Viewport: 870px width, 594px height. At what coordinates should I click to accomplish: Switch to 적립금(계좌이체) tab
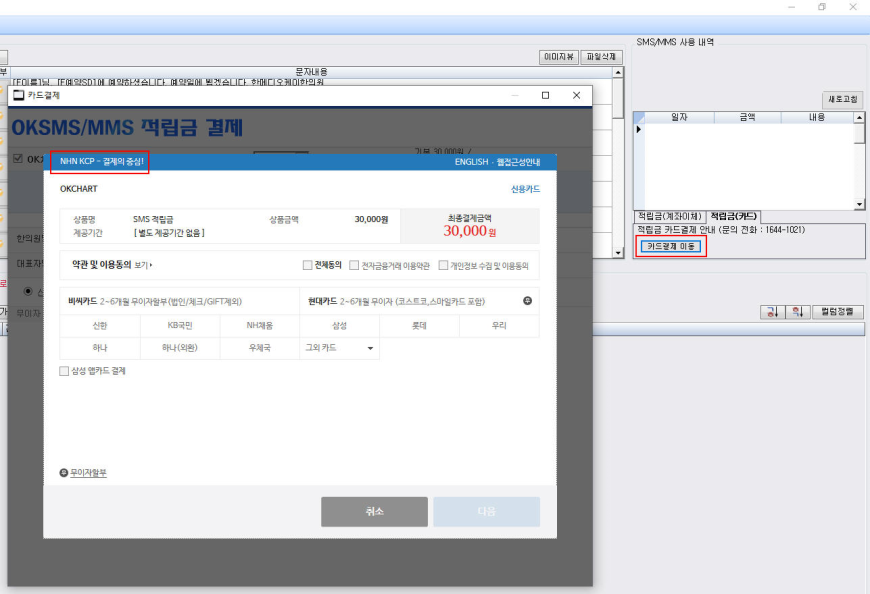(670, 216)
